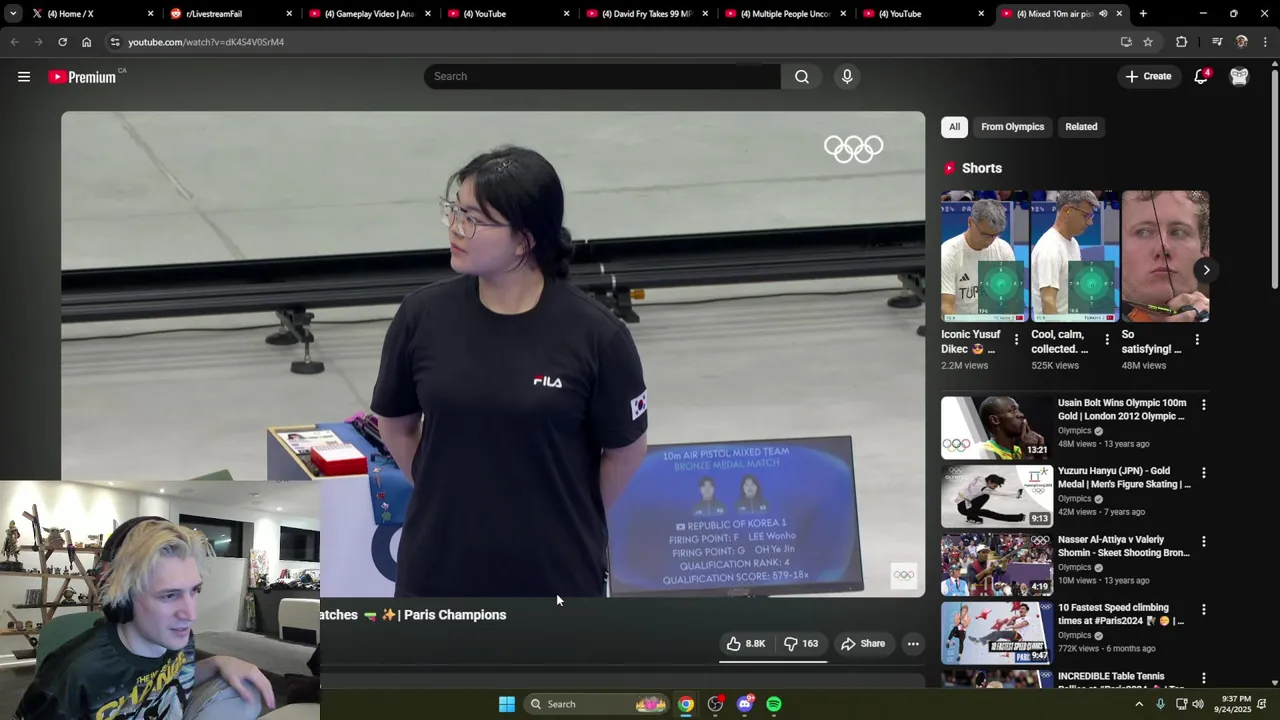Screen dimensions: 1280x720
Task: Click the Chrome address bar URL
Action: click(x=206, y=42)
